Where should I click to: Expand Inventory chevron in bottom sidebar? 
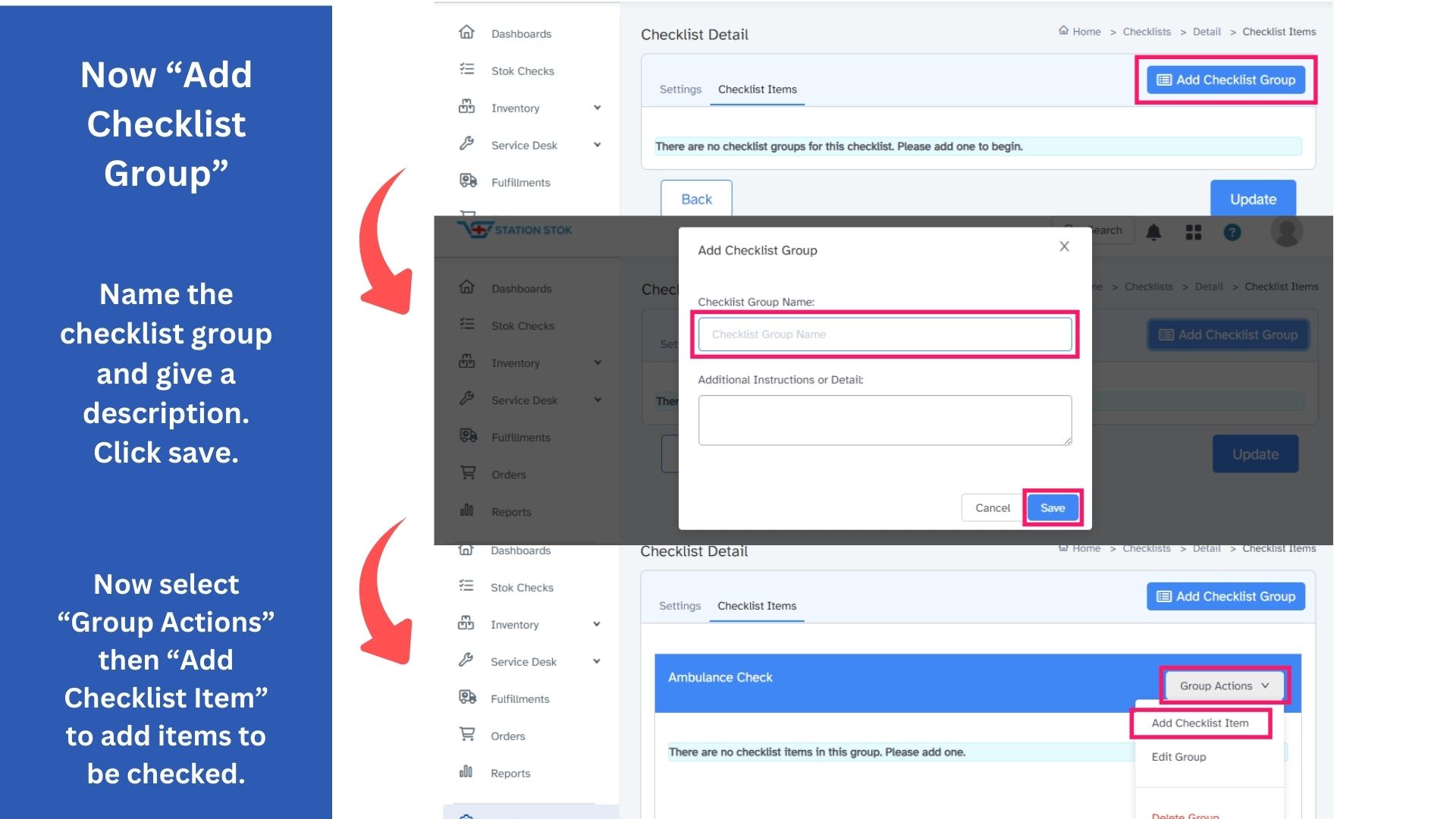[596, 624]
